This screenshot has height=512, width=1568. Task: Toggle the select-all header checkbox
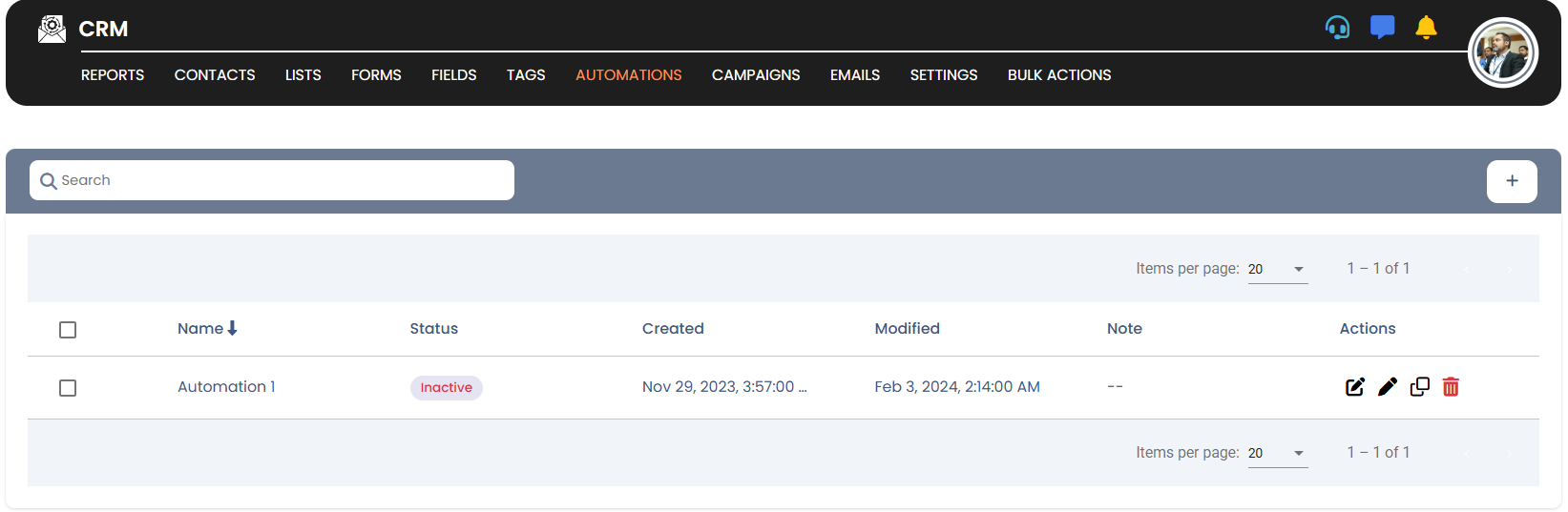tap(68, 330)
